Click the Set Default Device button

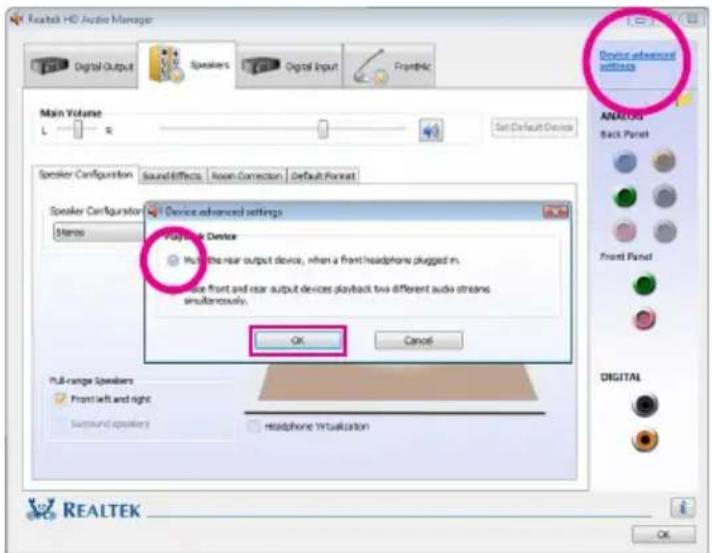click(534, 127)
